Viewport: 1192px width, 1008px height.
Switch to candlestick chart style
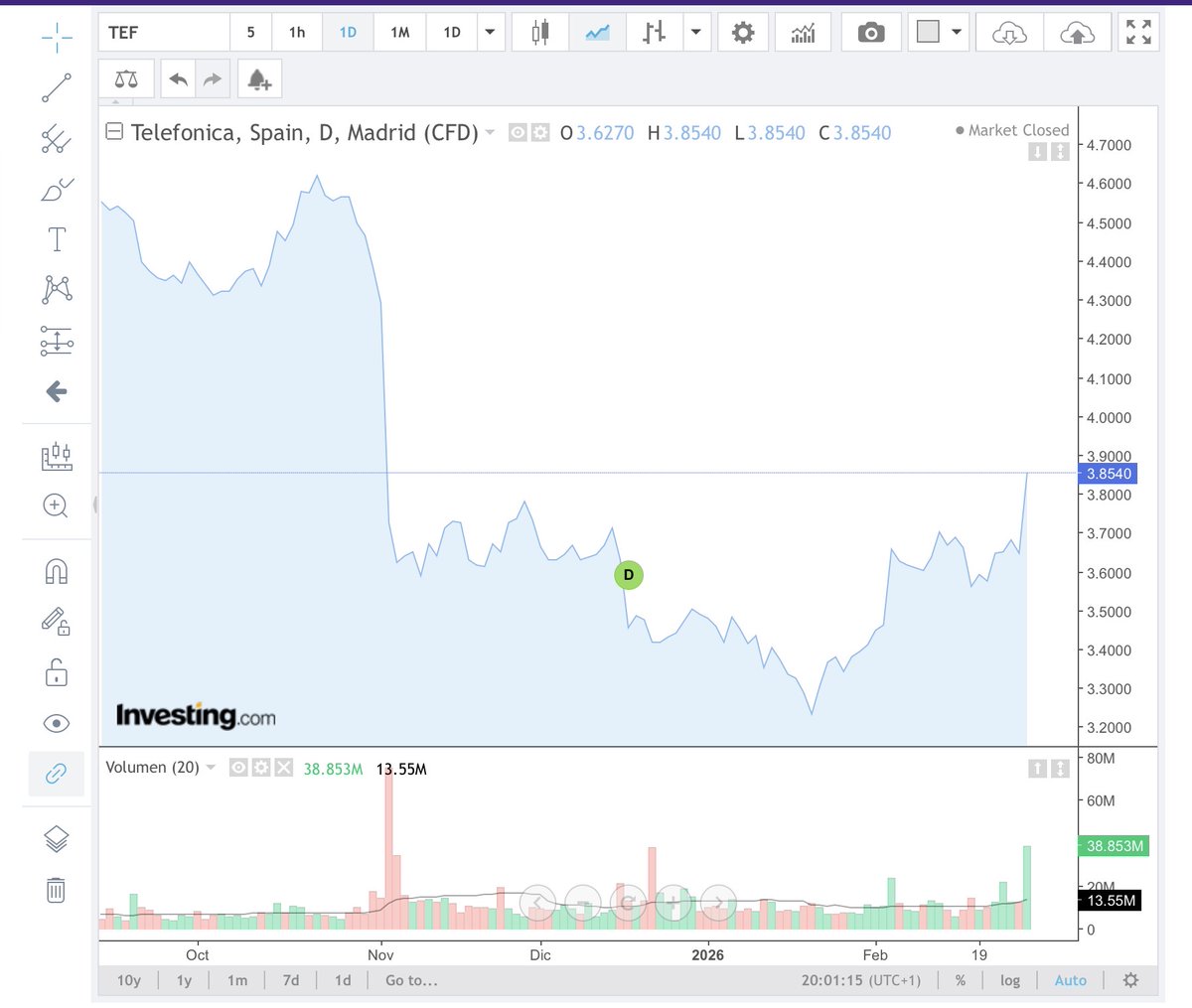point(540,33)
